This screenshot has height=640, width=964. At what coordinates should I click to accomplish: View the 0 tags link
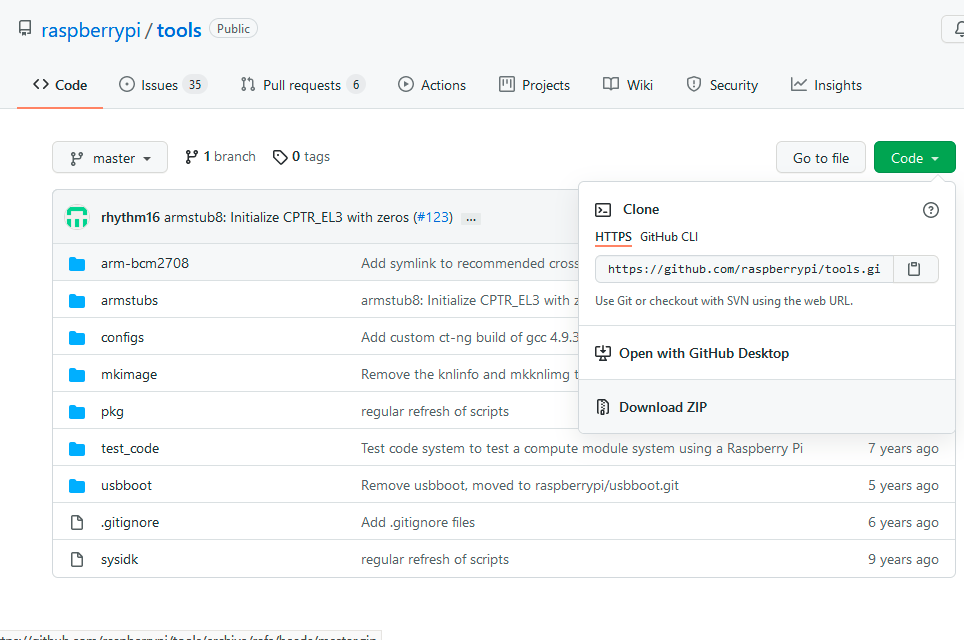pos(301,157)
